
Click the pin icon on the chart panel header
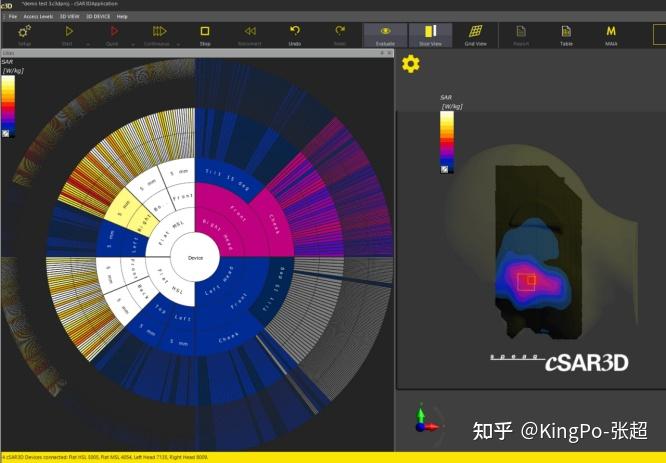tap(382, 53)
